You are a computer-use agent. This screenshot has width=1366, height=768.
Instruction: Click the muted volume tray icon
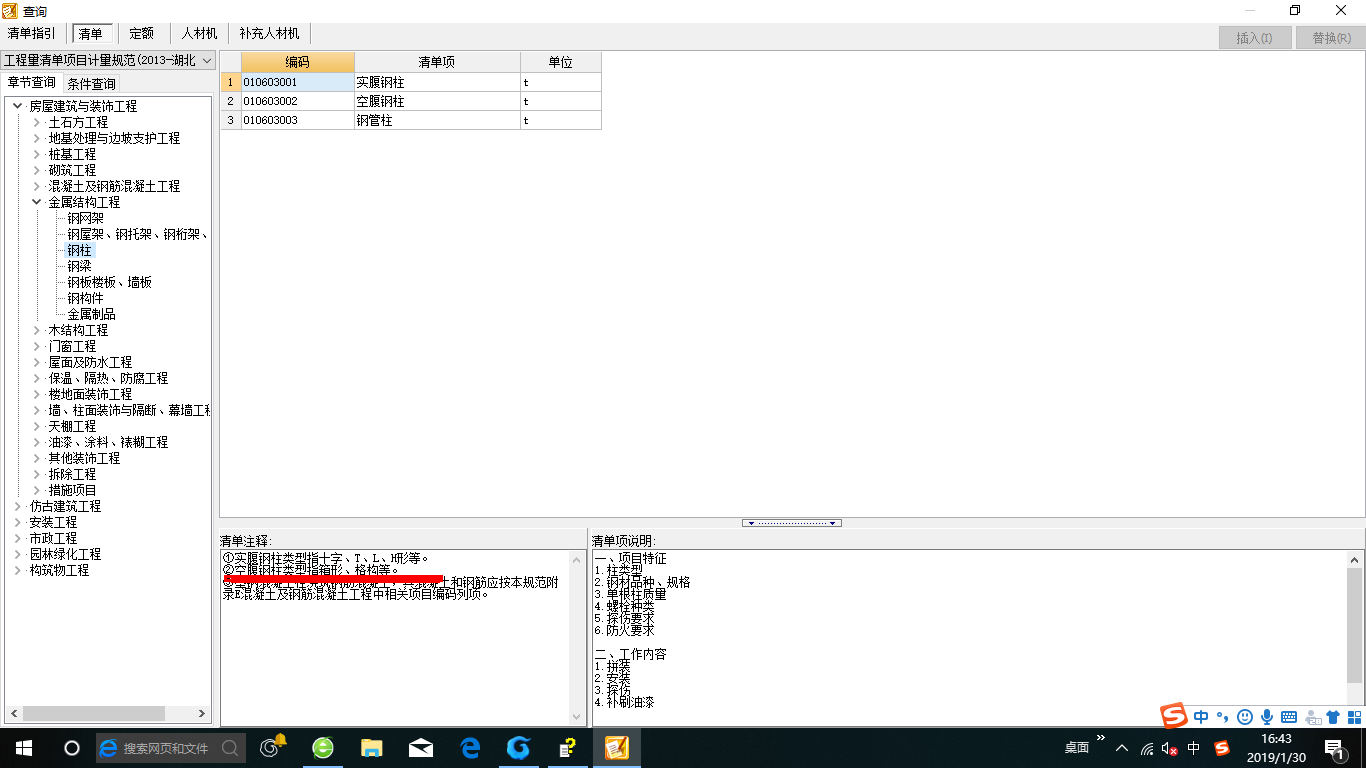click(x=1170, y=748)
